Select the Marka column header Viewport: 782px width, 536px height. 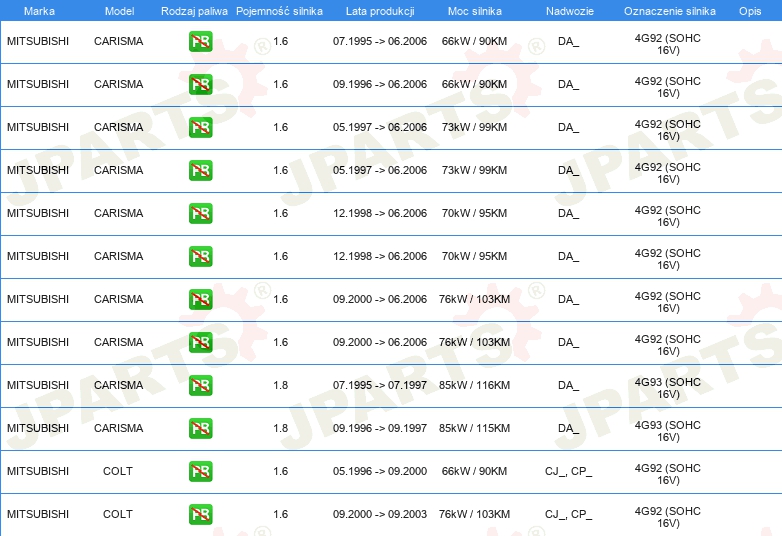click(x=39, y=11)
